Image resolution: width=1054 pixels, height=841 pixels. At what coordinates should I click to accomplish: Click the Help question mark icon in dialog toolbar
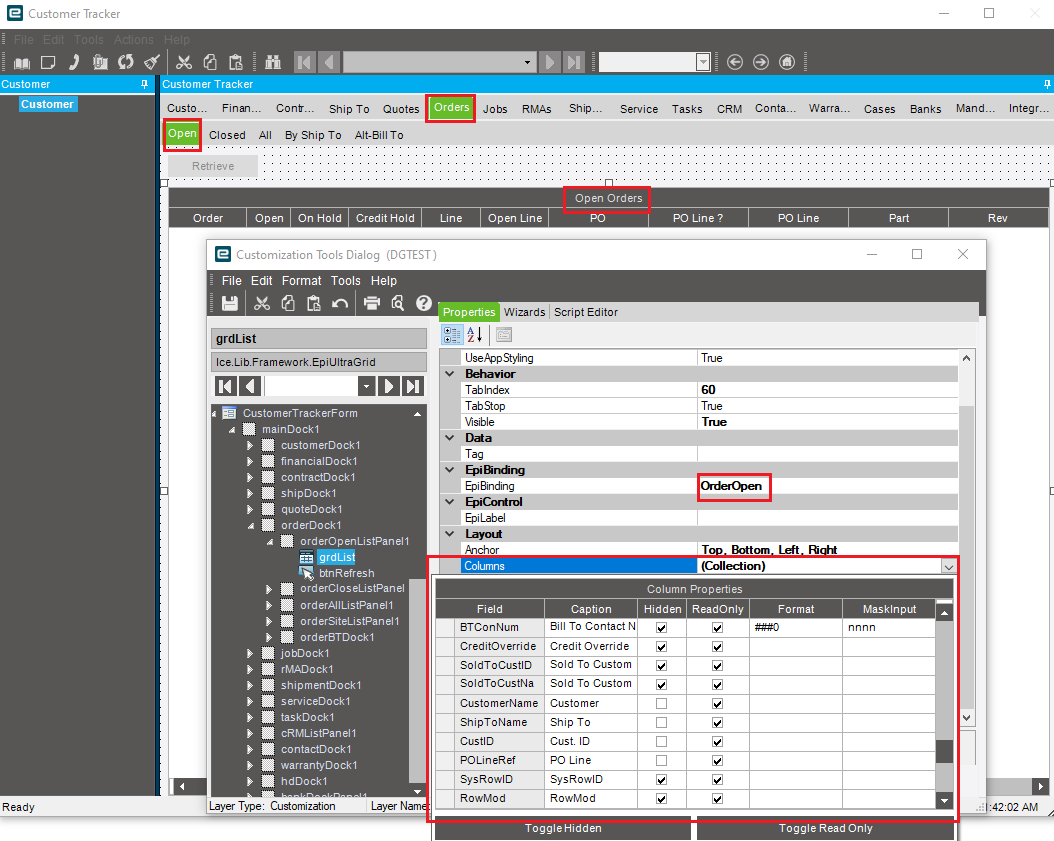click(x=423, y=303)
